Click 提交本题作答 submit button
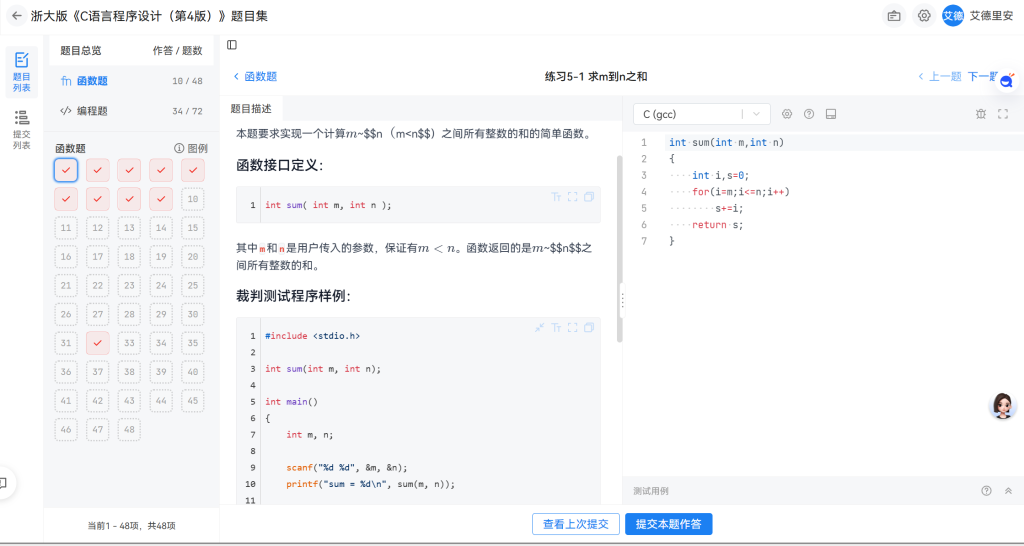 668,524
